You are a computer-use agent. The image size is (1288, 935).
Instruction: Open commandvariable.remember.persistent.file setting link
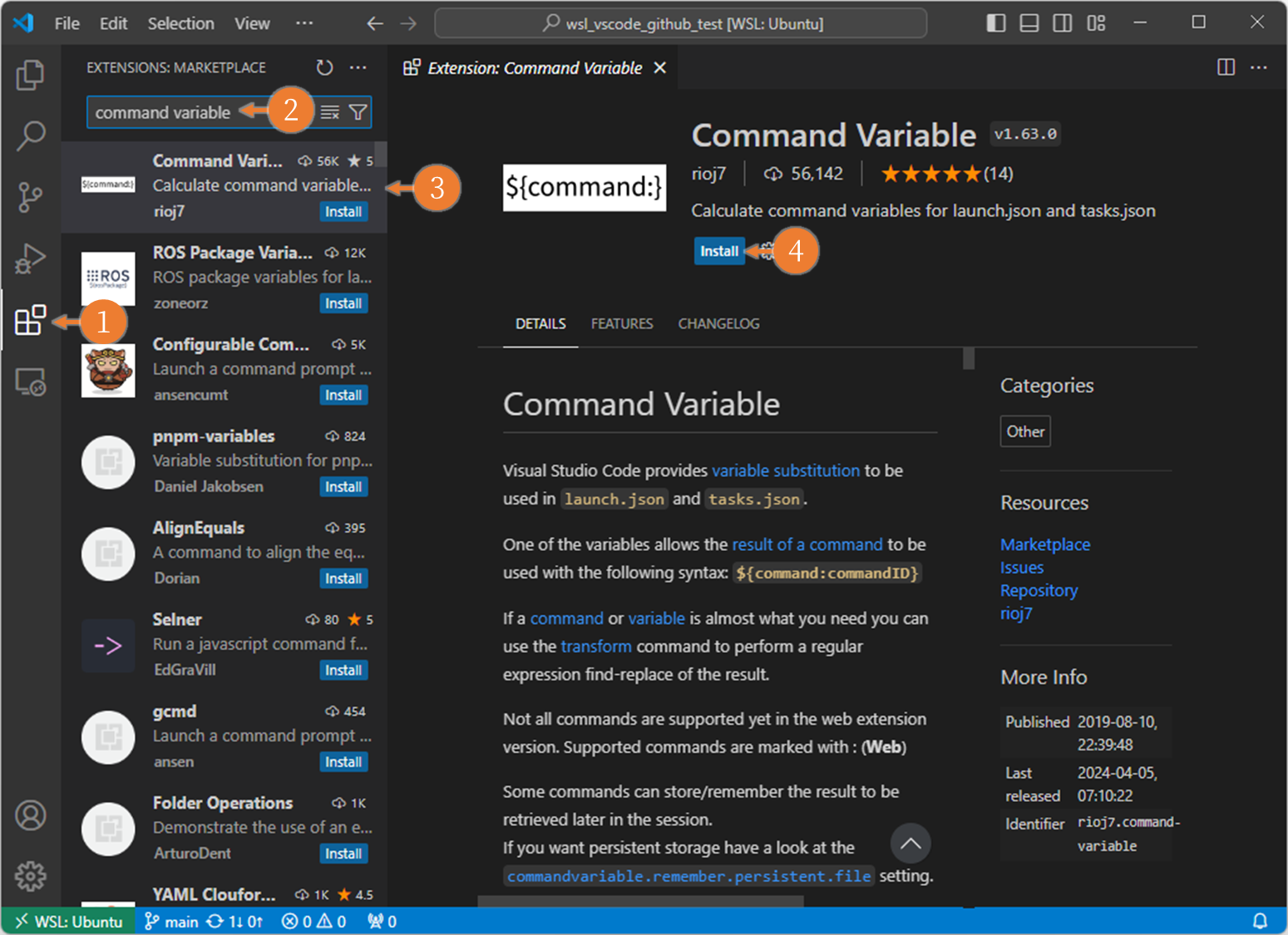click(x=689, y=877)
